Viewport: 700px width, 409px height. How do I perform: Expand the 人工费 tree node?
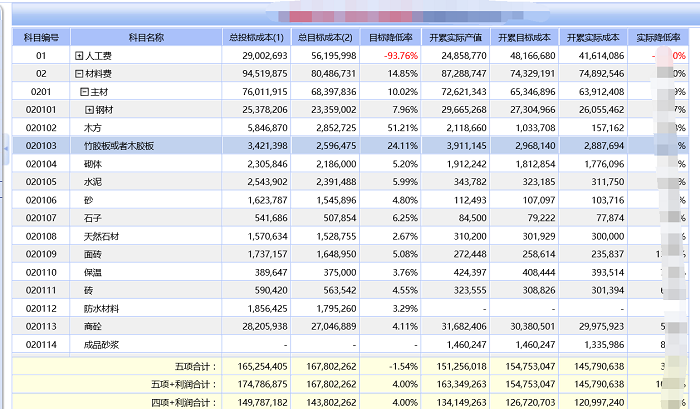coord(79,56)
